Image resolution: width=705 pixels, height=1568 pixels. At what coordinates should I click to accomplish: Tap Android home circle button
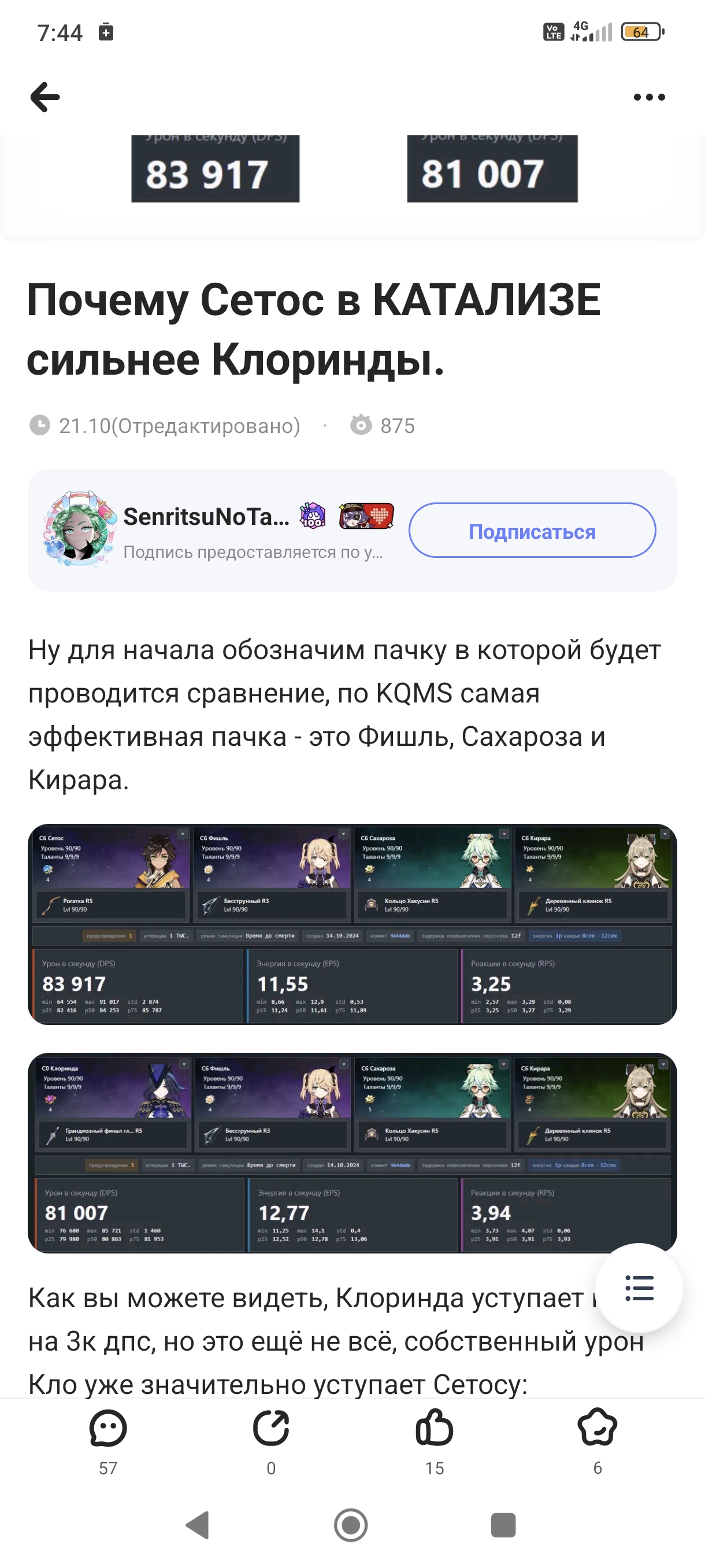(x=351, y=1525)
